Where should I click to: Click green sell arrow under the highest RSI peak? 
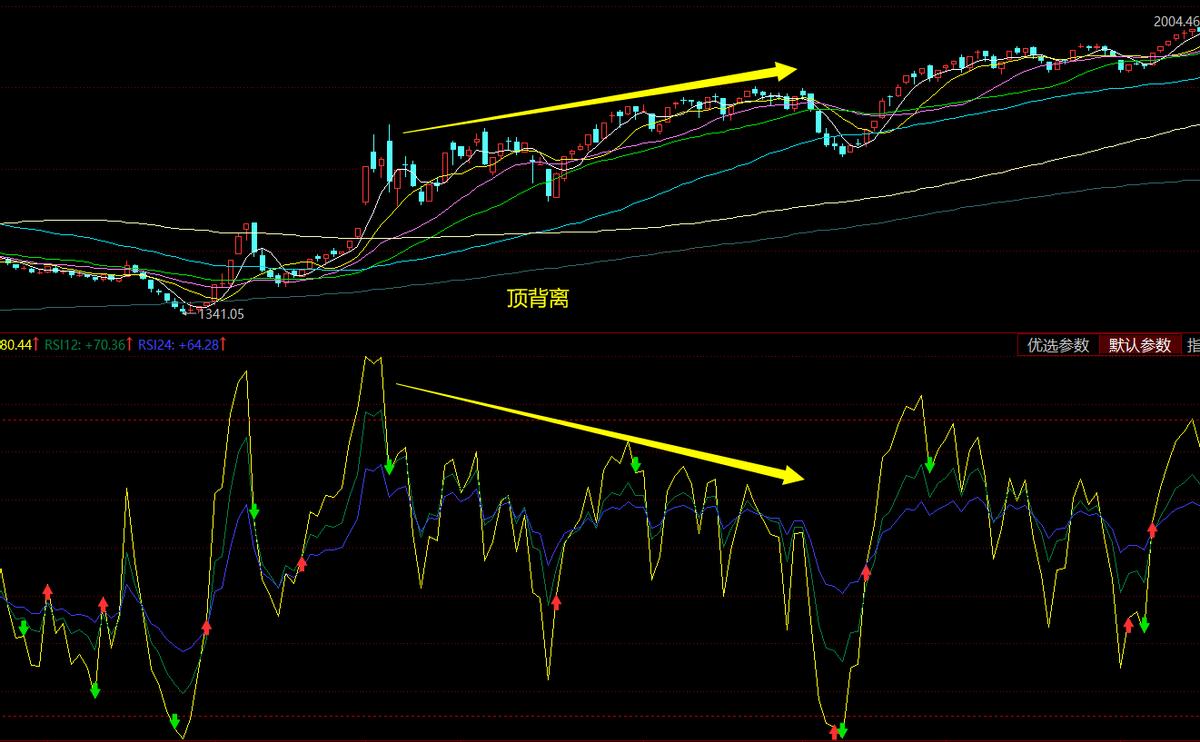[389, 465]
